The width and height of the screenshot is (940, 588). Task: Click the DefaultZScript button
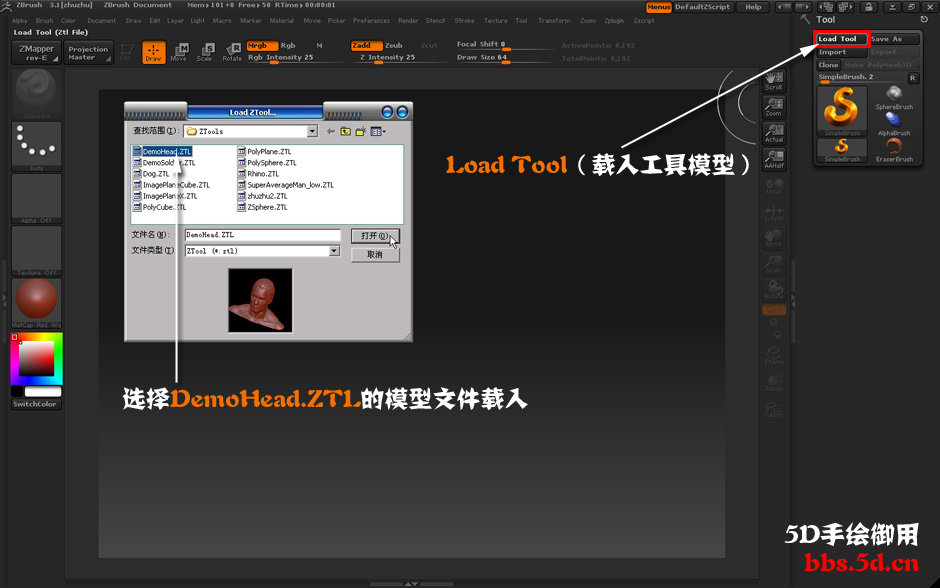pyautogui.click(x=703, y=7)
